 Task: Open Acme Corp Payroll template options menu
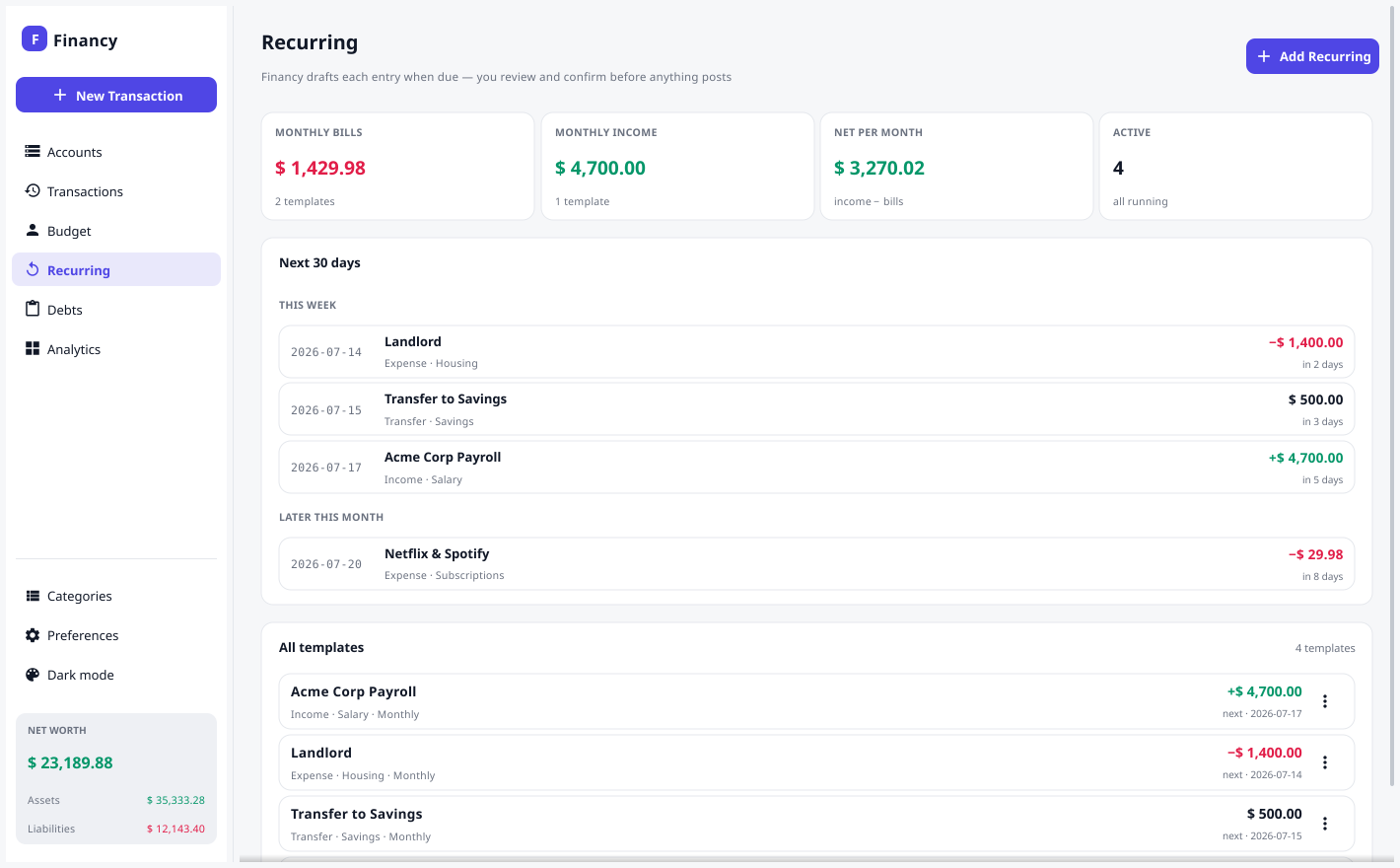(x=1325, y=701)
